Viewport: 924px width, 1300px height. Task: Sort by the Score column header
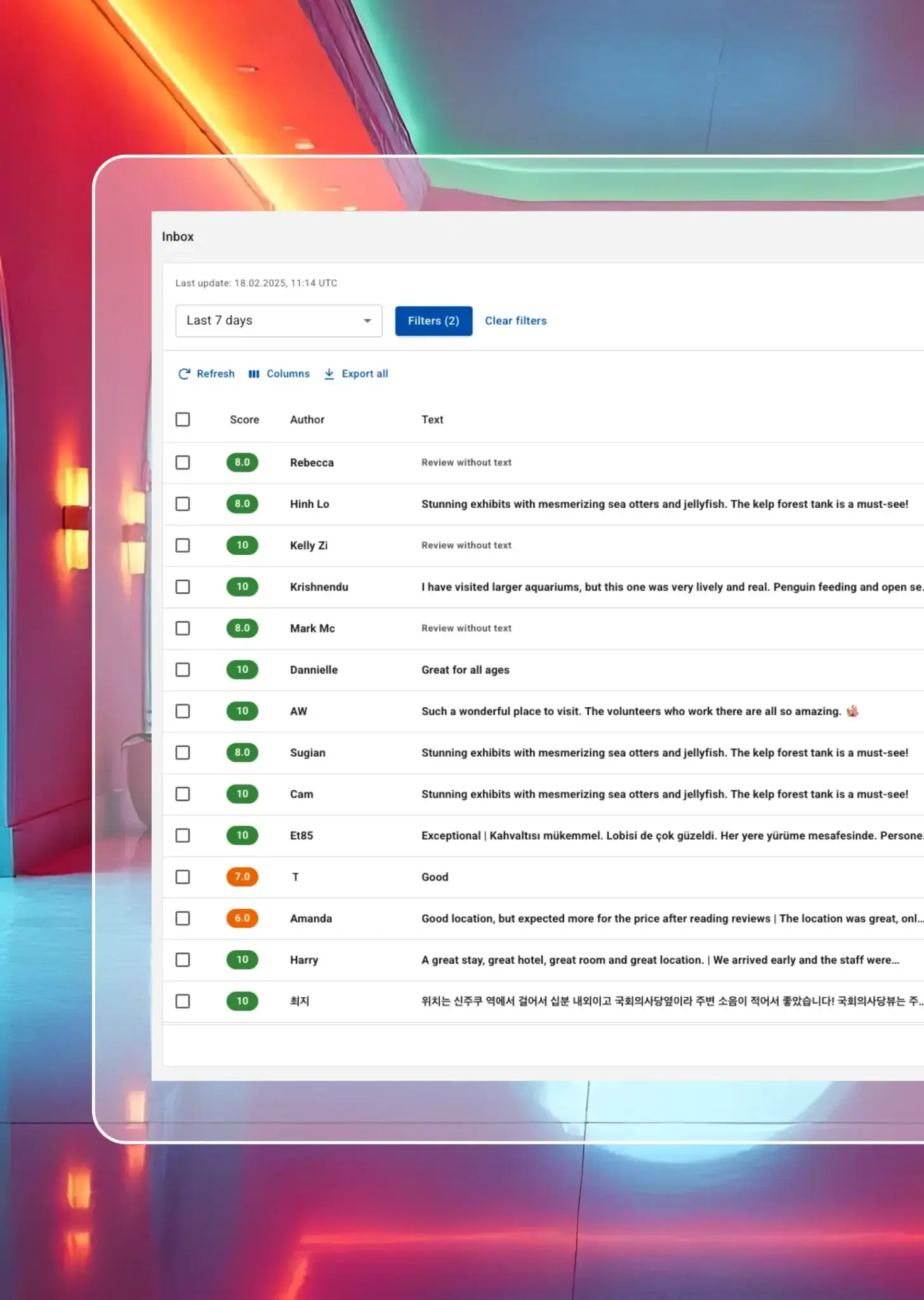(x=244, y=420)
